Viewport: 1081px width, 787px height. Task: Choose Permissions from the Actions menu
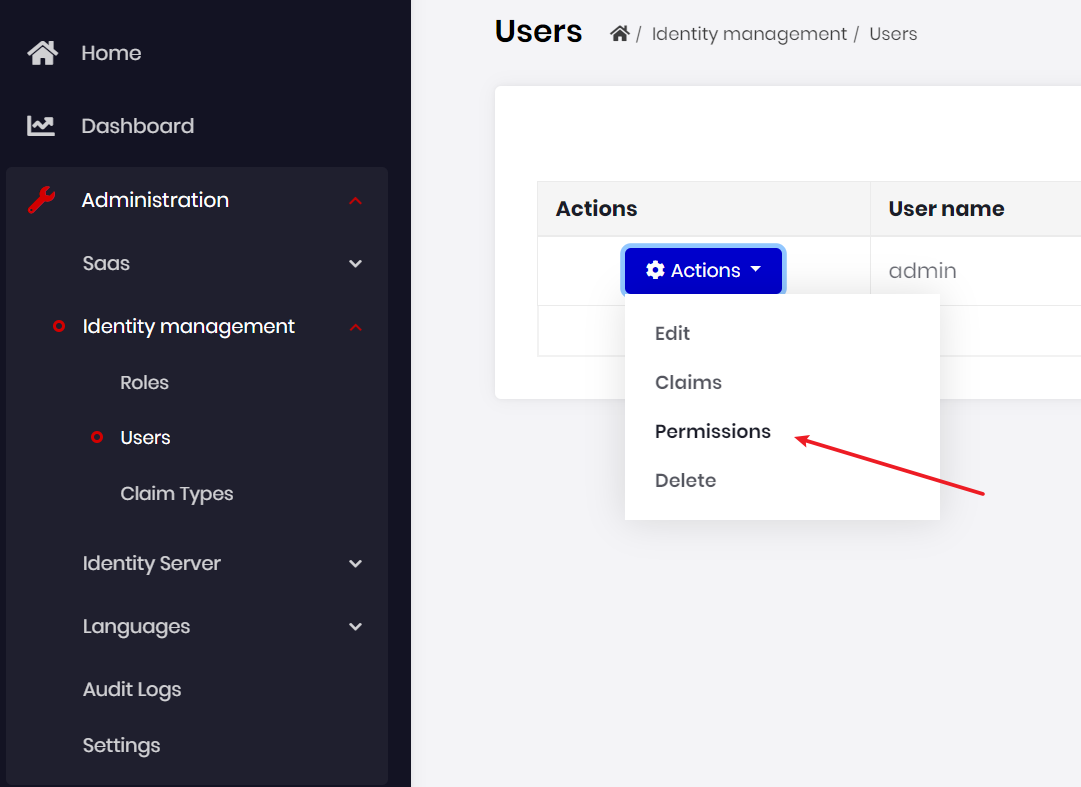click(x=713, y=431)
